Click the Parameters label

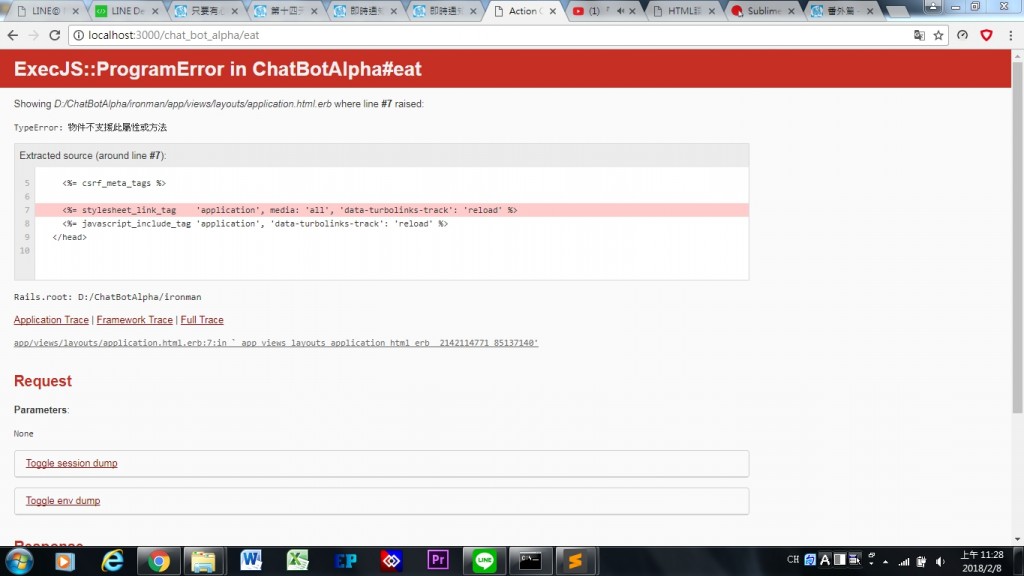[40, 410]
